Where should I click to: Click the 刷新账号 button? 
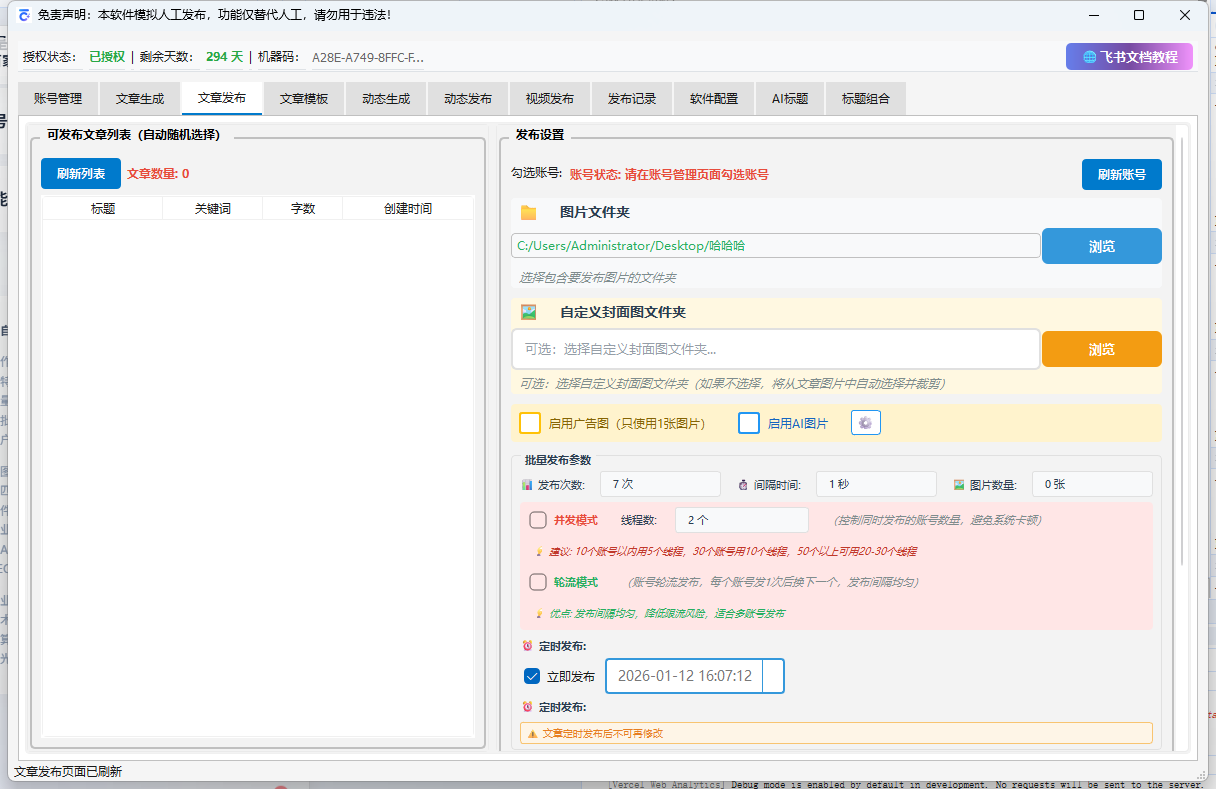pyautogui.click(x=1121, y=173)
